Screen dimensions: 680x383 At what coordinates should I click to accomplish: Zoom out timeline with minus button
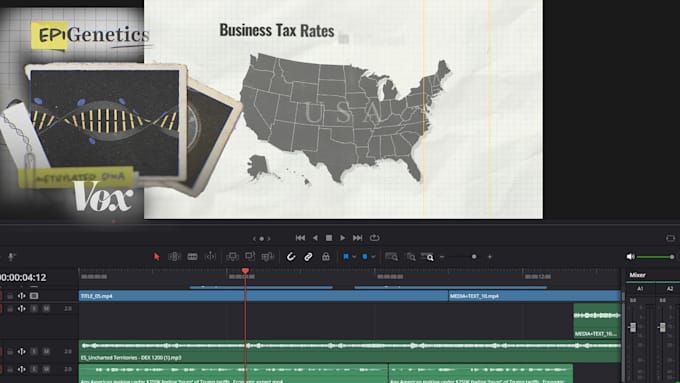tap(442, 257)
